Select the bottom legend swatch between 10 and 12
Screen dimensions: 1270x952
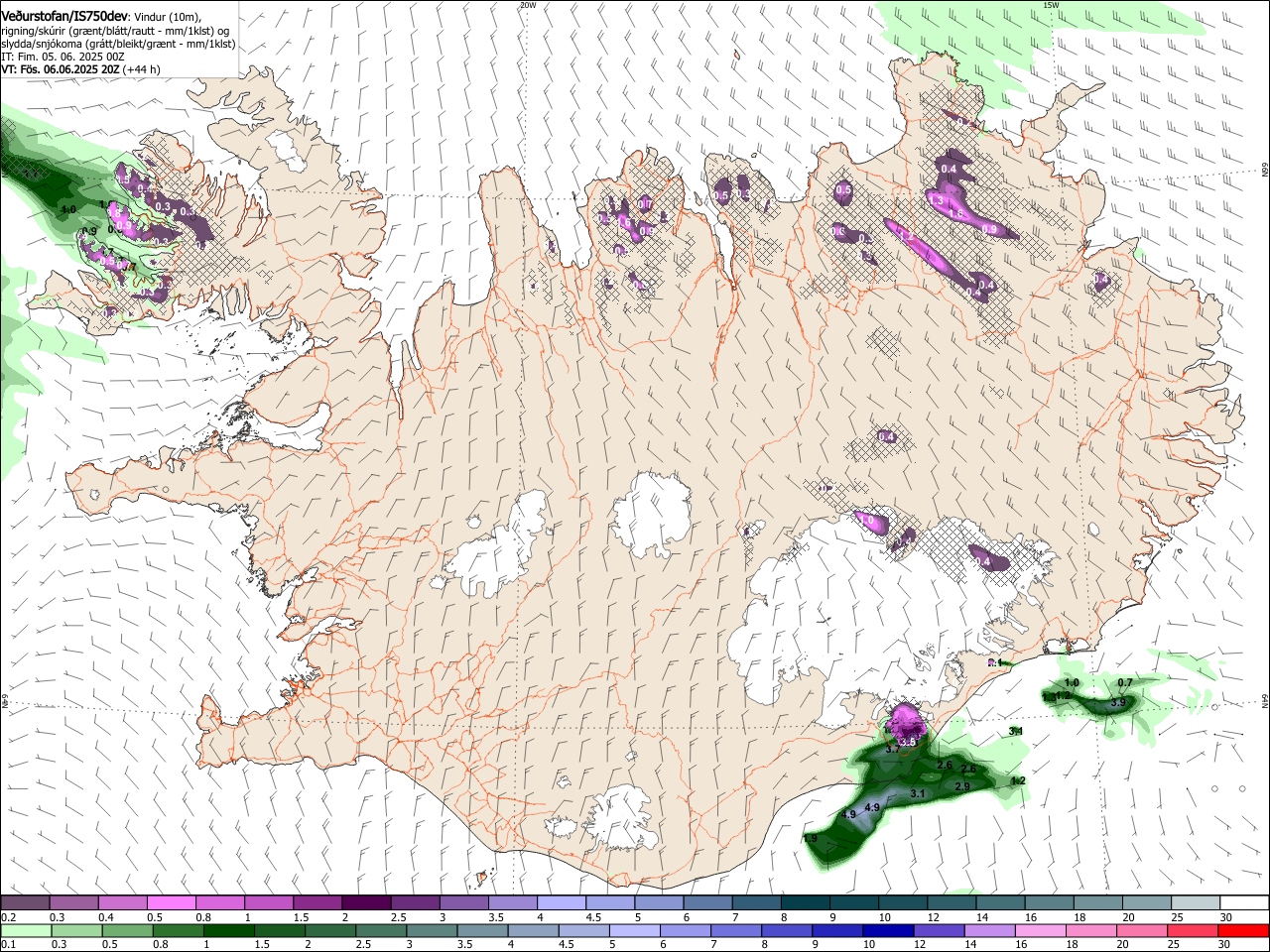[x=889, y=930]
